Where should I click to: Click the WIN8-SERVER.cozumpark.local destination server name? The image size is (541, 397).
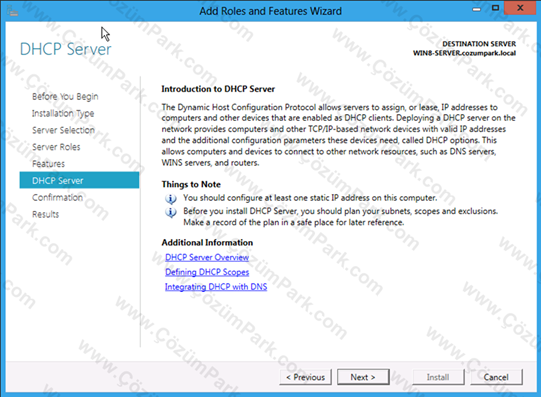click(x=464, y=53)
